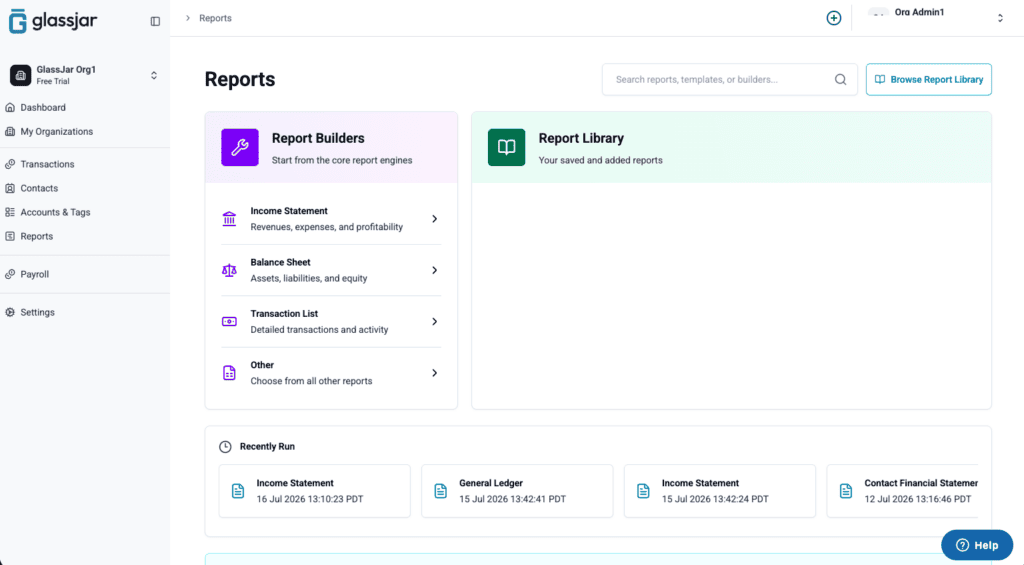The width and height of the screenshot is (1024, 565).
Task: Click the Transactions sidebar icon
Action: tap(10, 164)
